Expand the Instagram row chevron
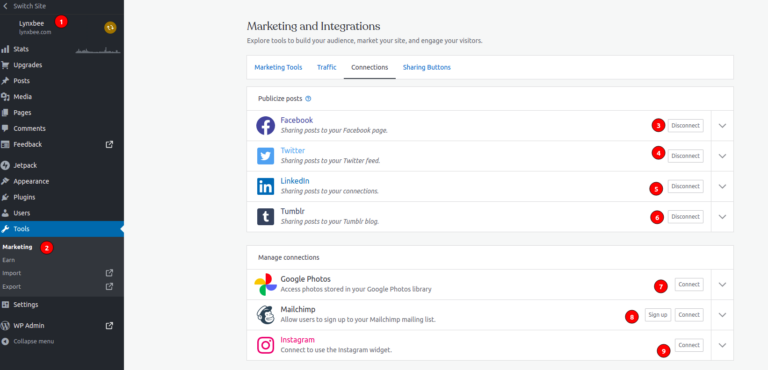768x370 pixels. (x=722, y=345)
